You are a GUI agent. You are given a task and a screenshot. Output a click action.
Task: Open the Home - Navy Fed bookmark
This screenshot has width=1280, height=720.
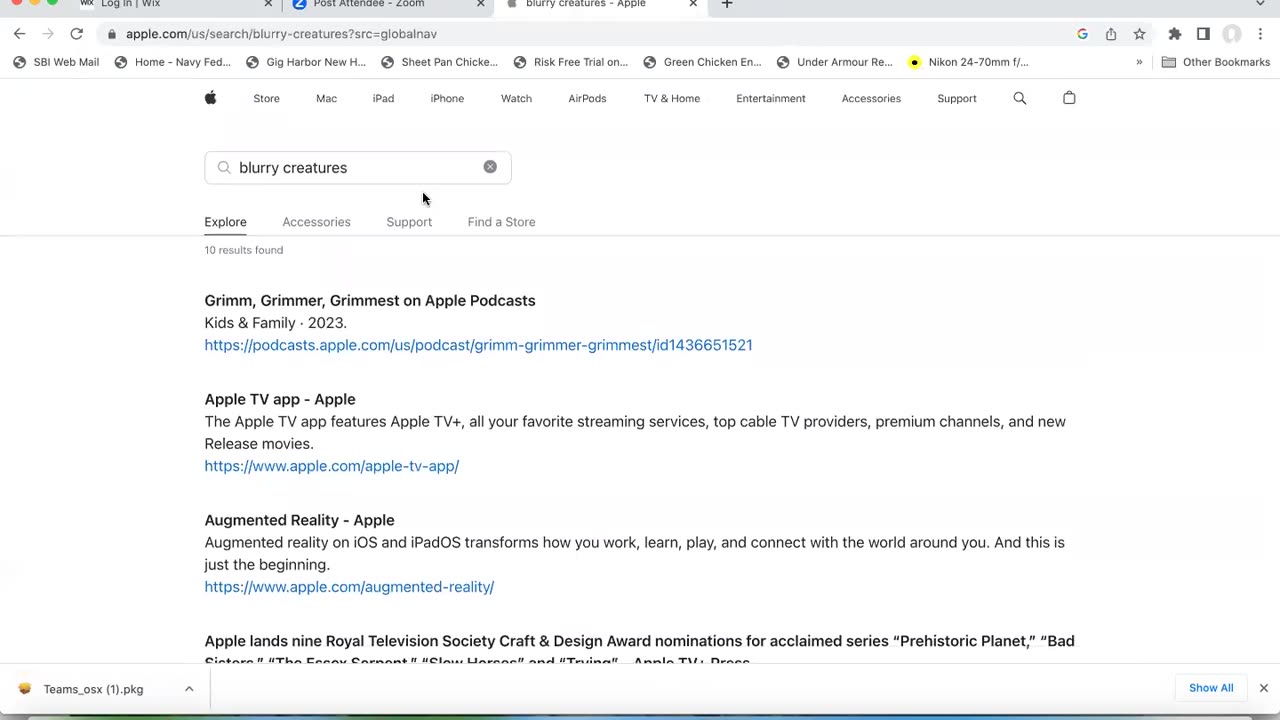(x=172, y=62)
